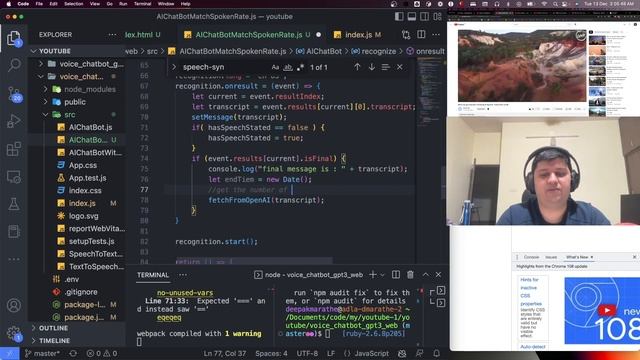Click Ln 77, Col 37 status item
This screenshot has width=640, height=360.
[x=224, y=353]
